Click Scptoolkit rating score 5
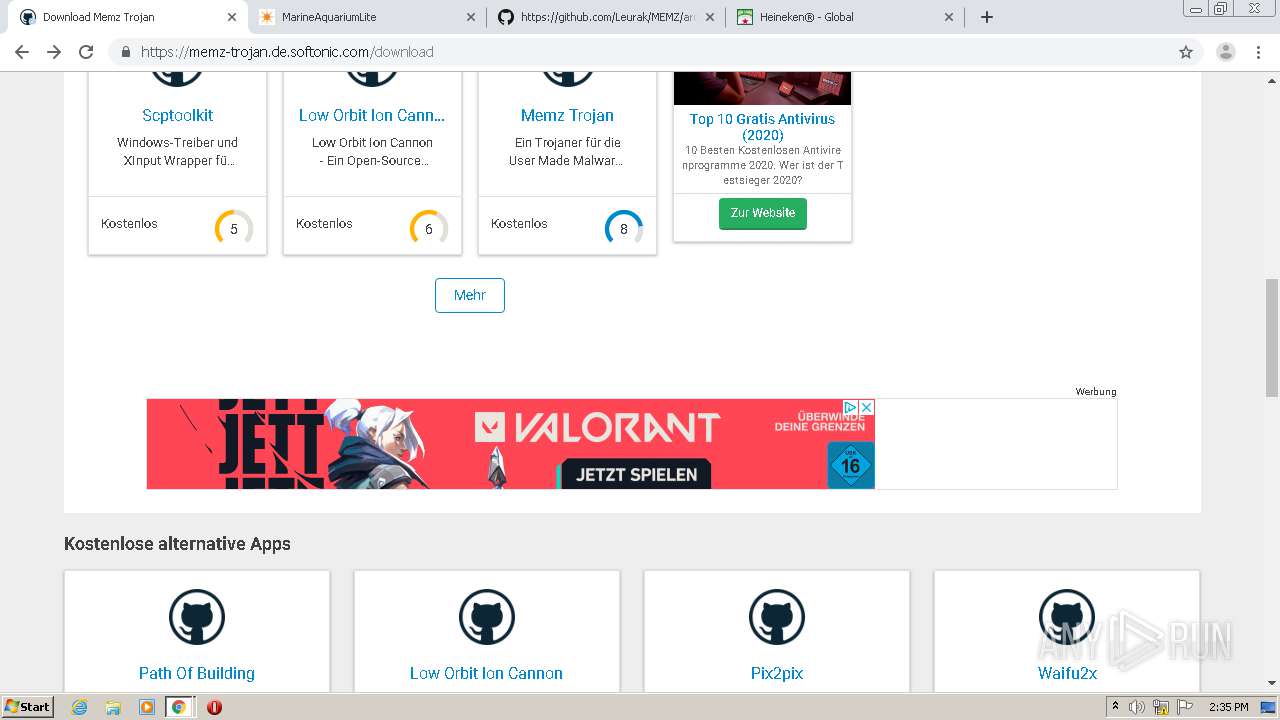 pyautogui.click(x=234, y=229)
